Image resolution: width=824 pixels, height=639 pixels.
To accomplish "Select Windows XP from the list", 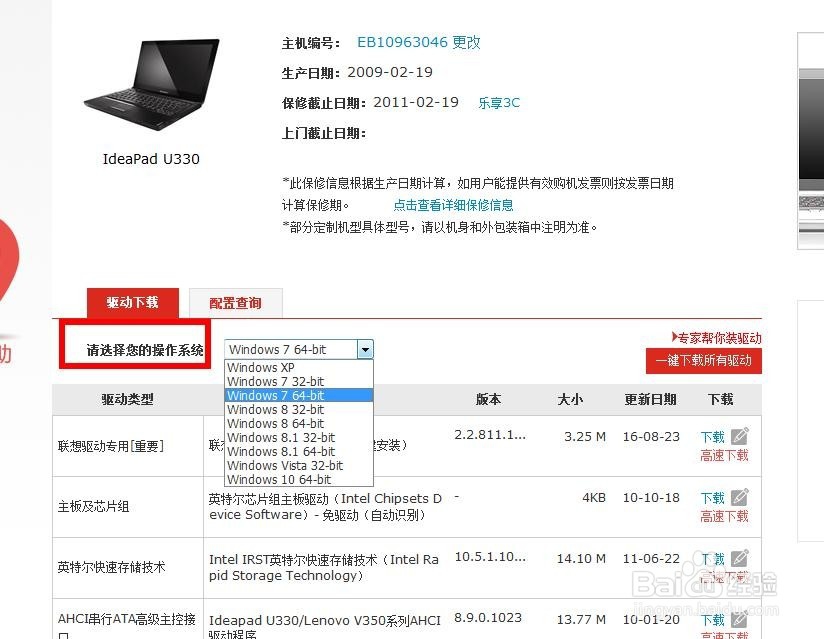I will click(x=299, y=367).
